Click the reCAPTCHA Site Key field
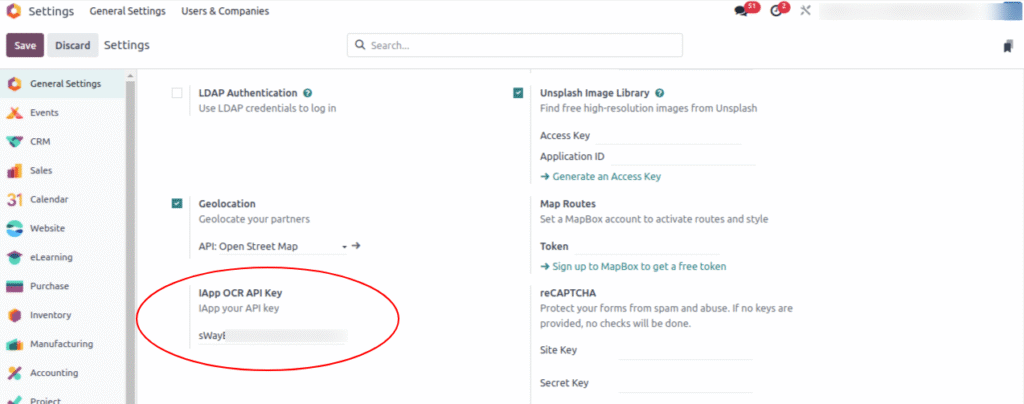The image size is (1024, 404). [685, 351]
